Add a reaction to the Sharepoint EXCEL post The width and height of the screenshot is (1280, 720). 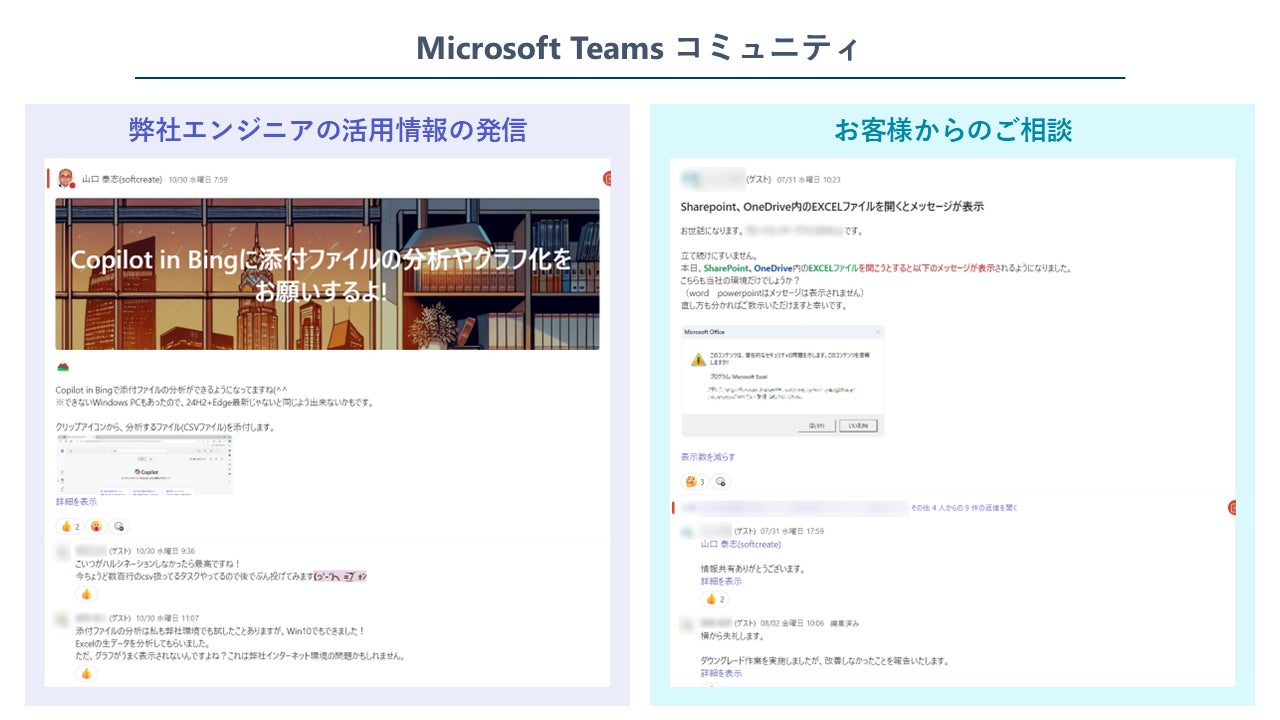(x=721, y=482)
